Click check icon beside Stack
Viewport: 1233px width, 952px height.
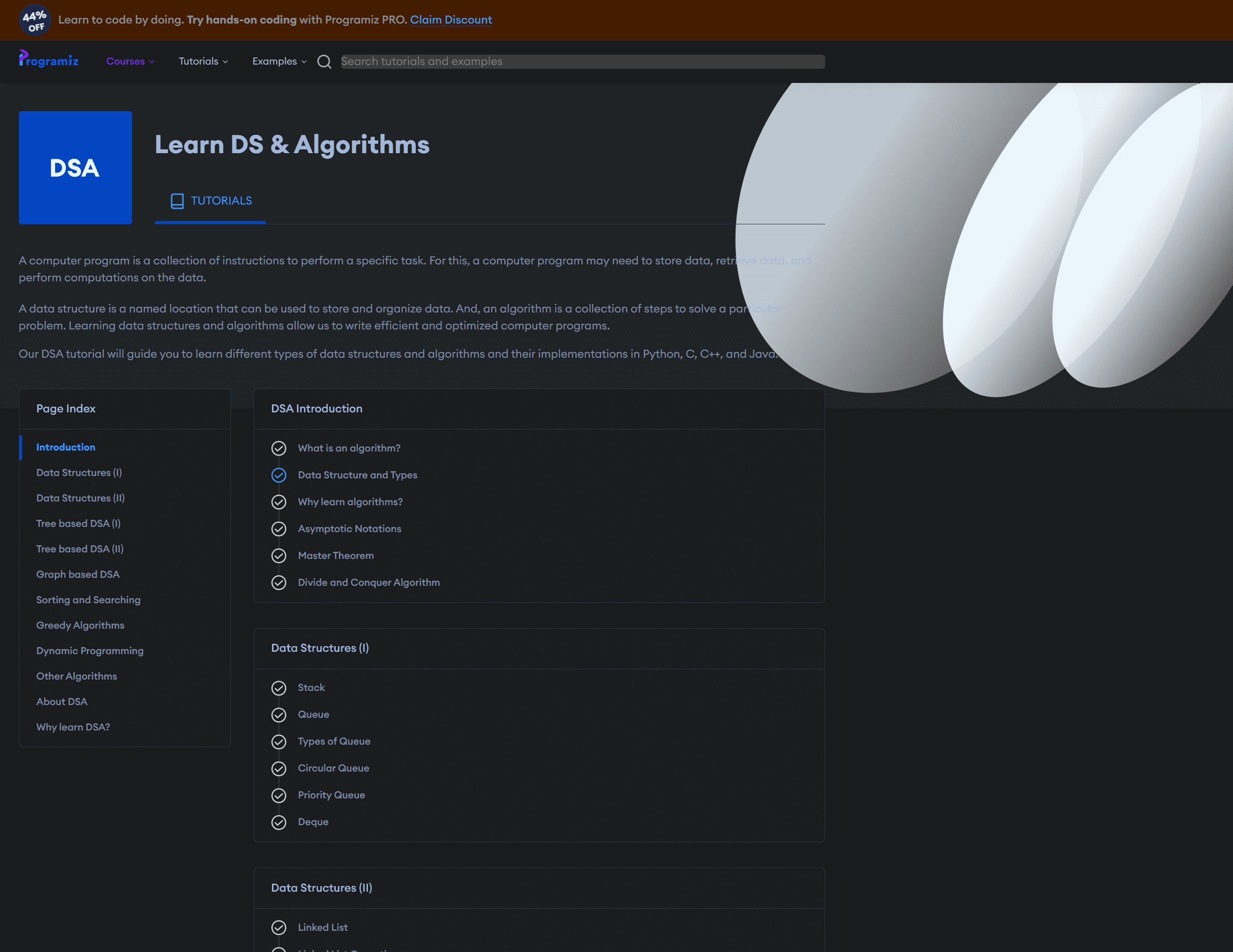(x=279, y=688)
